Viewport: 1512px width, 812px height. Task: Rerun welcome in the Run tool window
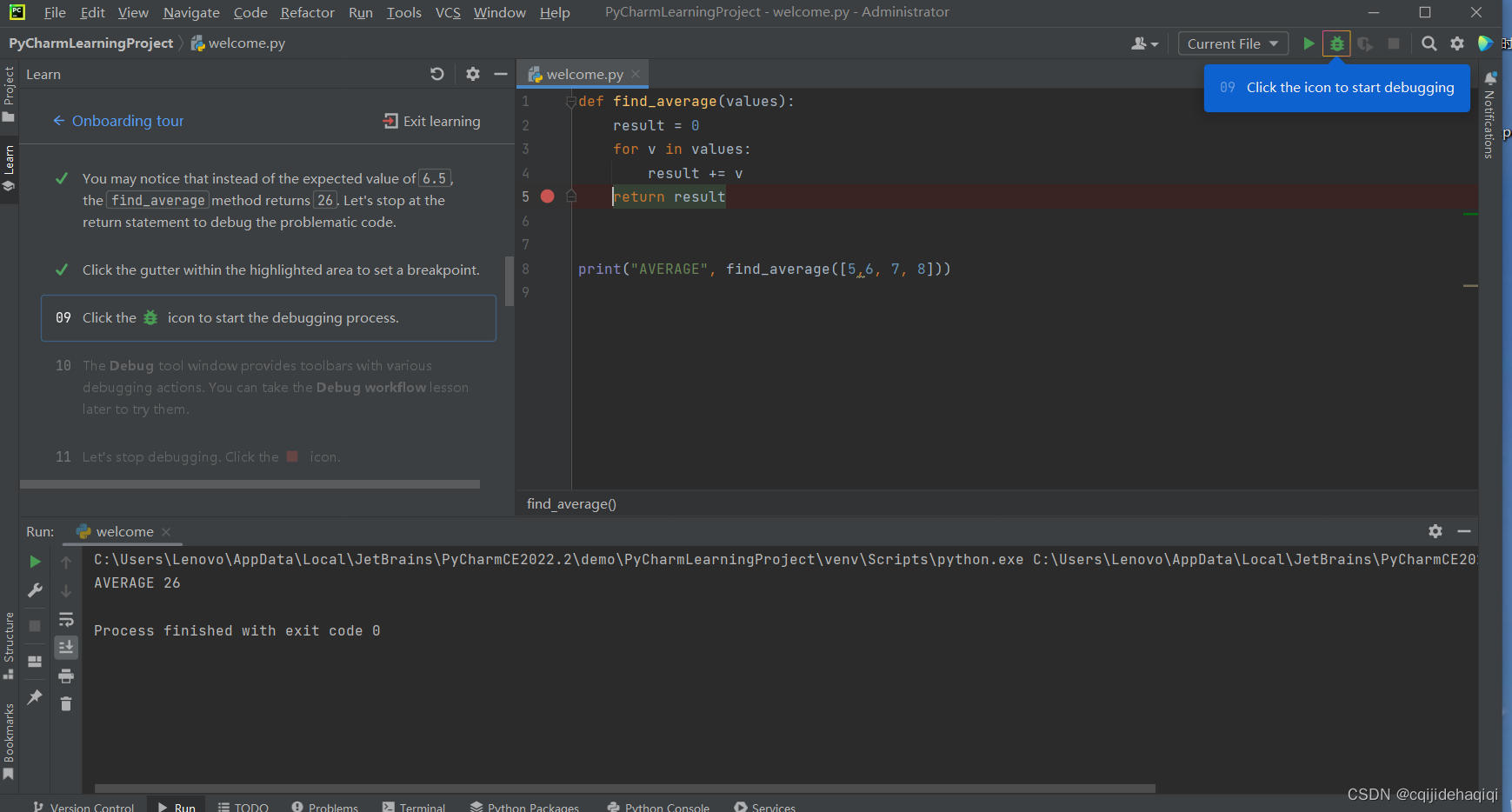coord(35,562)
